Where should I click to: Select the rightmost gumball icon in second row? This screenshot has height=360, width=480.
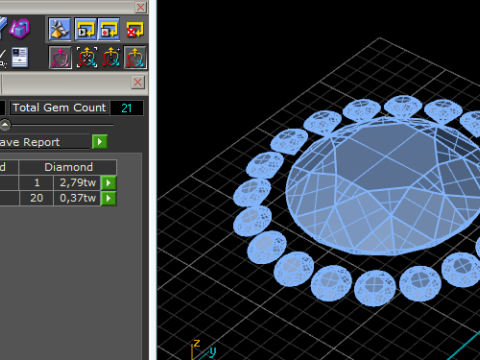[x=135, y=57]
